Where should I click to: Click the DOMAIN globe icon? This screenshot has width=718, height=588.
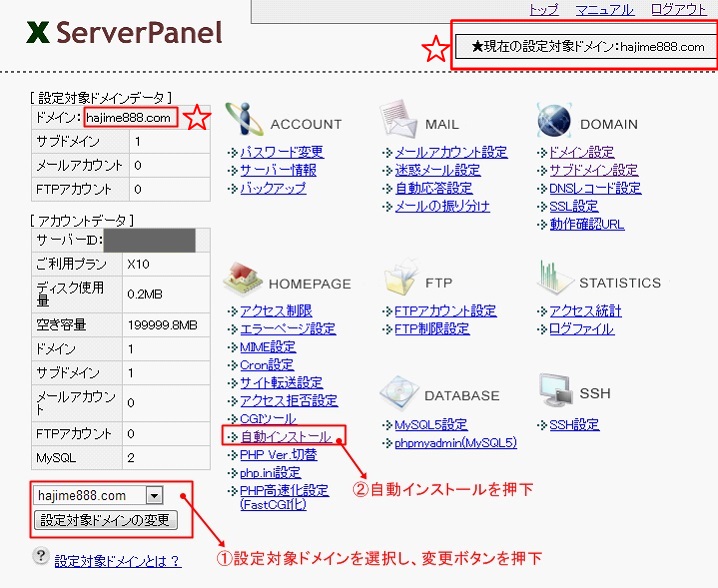[x=554, y=120]
